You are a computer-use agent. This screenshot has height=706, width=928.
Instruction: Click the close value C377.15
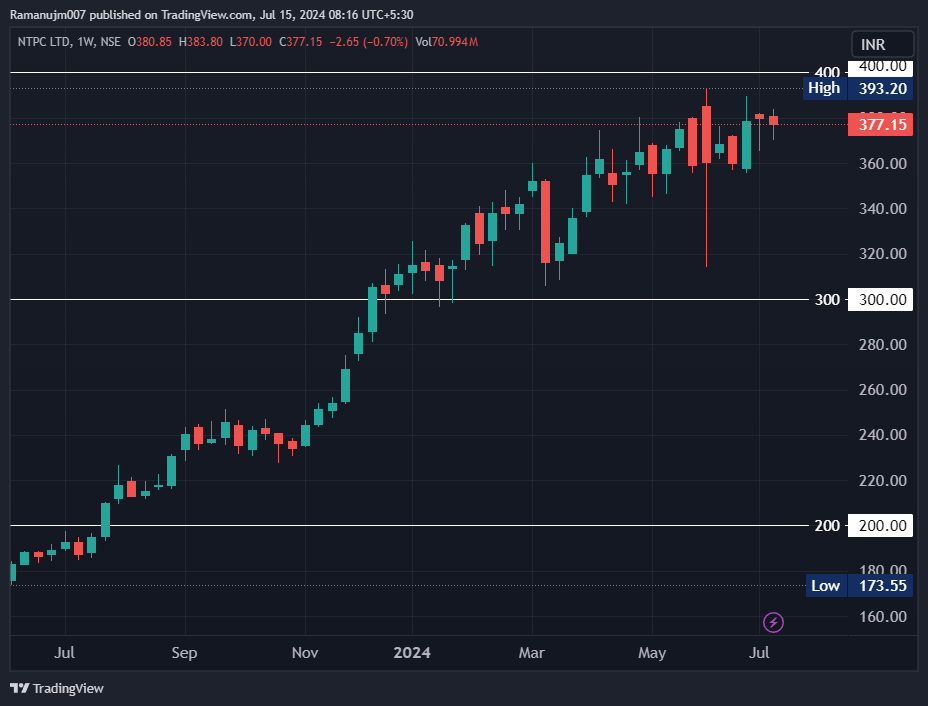[301, 42]
